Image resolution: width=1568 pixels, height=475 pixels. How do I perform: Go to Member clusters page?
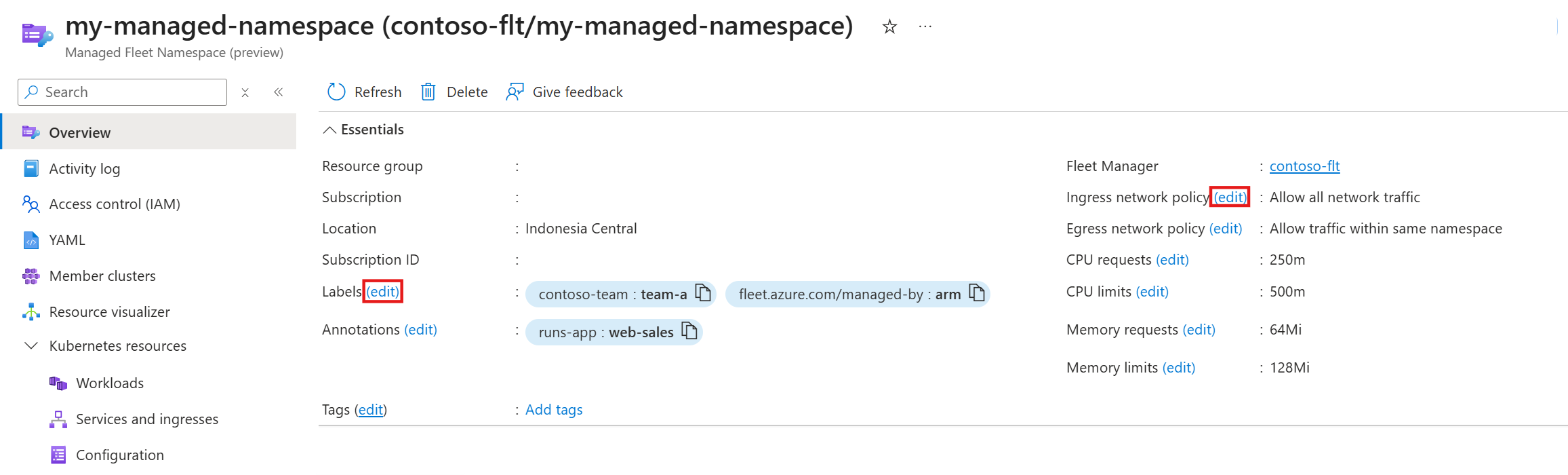102,276
